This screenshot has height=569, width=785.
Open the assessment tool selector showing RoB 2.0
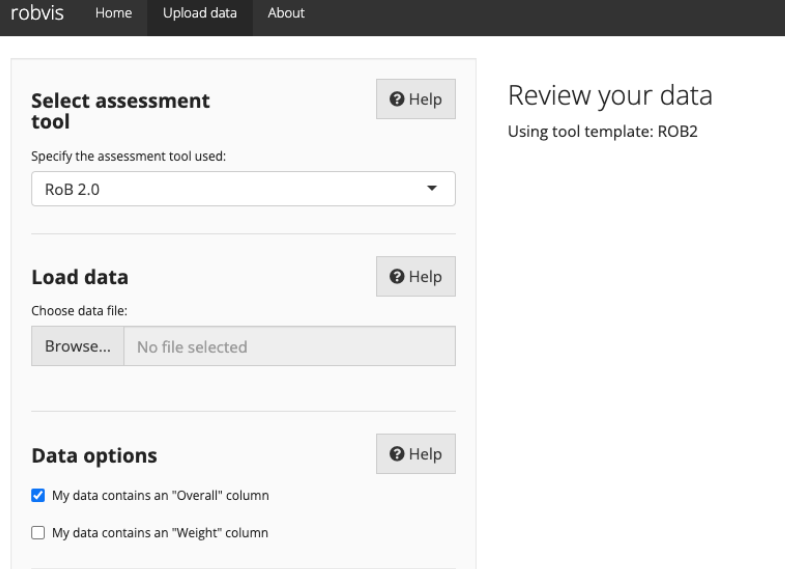pyautogui.click(x=243, y=189)
